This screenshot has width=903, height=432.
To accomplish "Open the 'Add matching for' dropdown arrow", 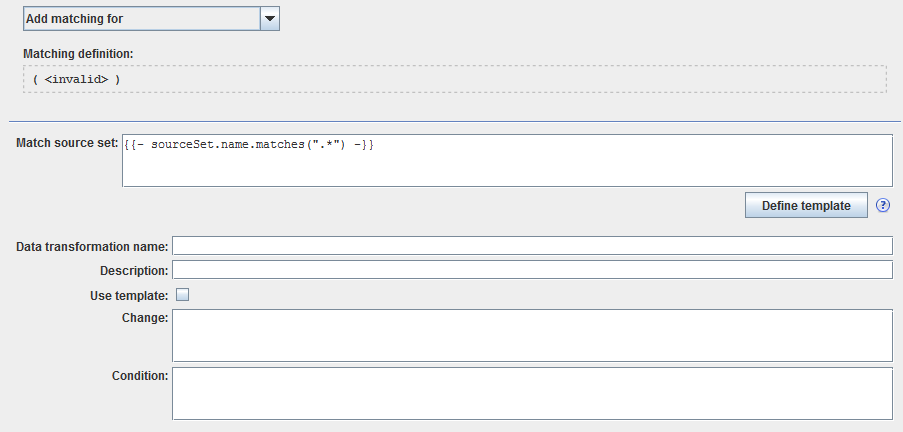I will pos(269,19).
